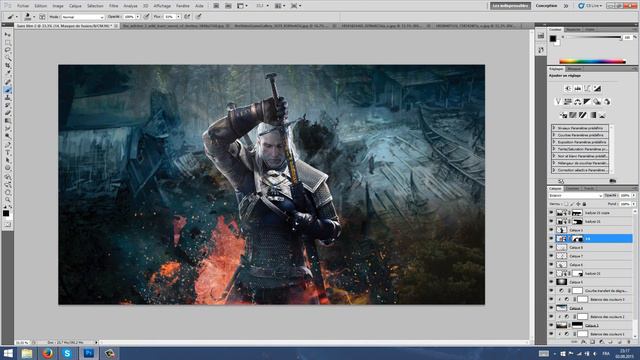Viewport: 640px width, 360px height.
Task: Expand Niveaux Paramètres prédéfinis
Action: (553, 128)
